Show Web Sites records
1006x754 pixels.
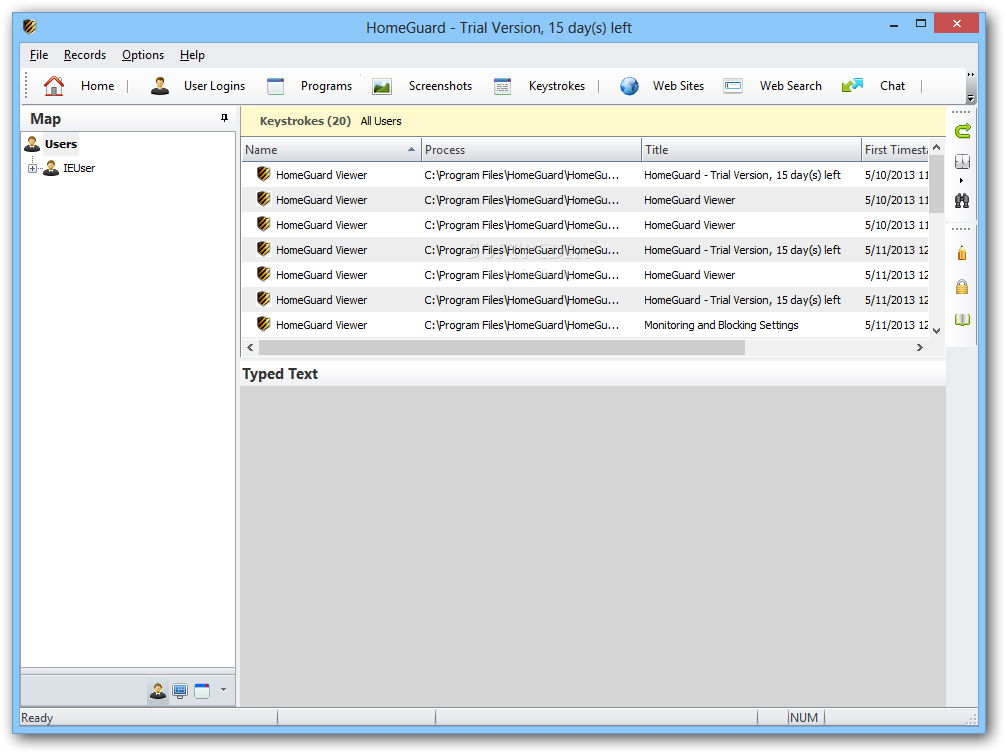coord(678,86)
